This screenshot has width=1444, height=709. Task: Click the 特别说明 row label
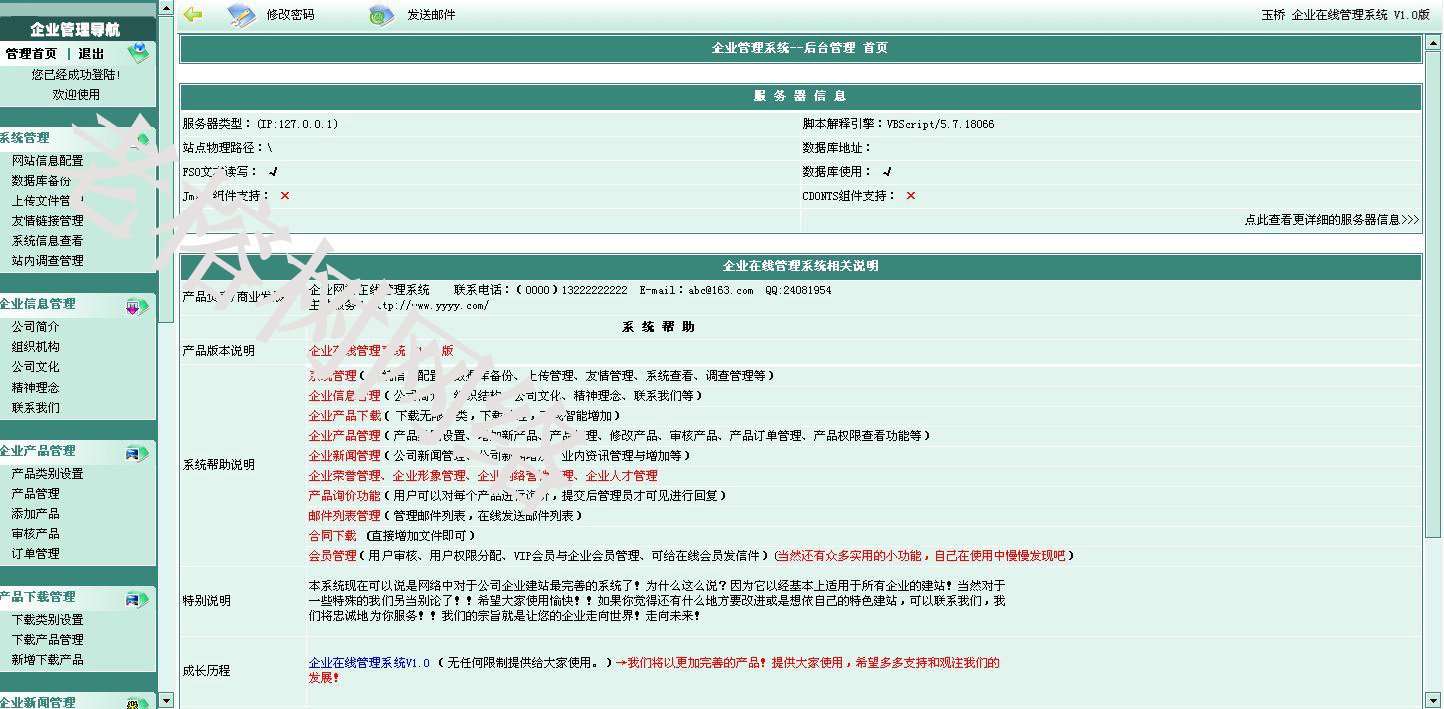click(207, 601)
